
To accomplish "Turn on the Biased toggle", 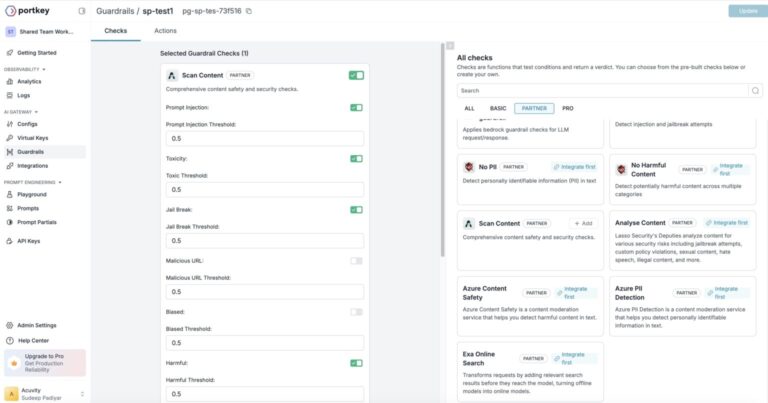I will pyautogui.click(x=356, y=311).
